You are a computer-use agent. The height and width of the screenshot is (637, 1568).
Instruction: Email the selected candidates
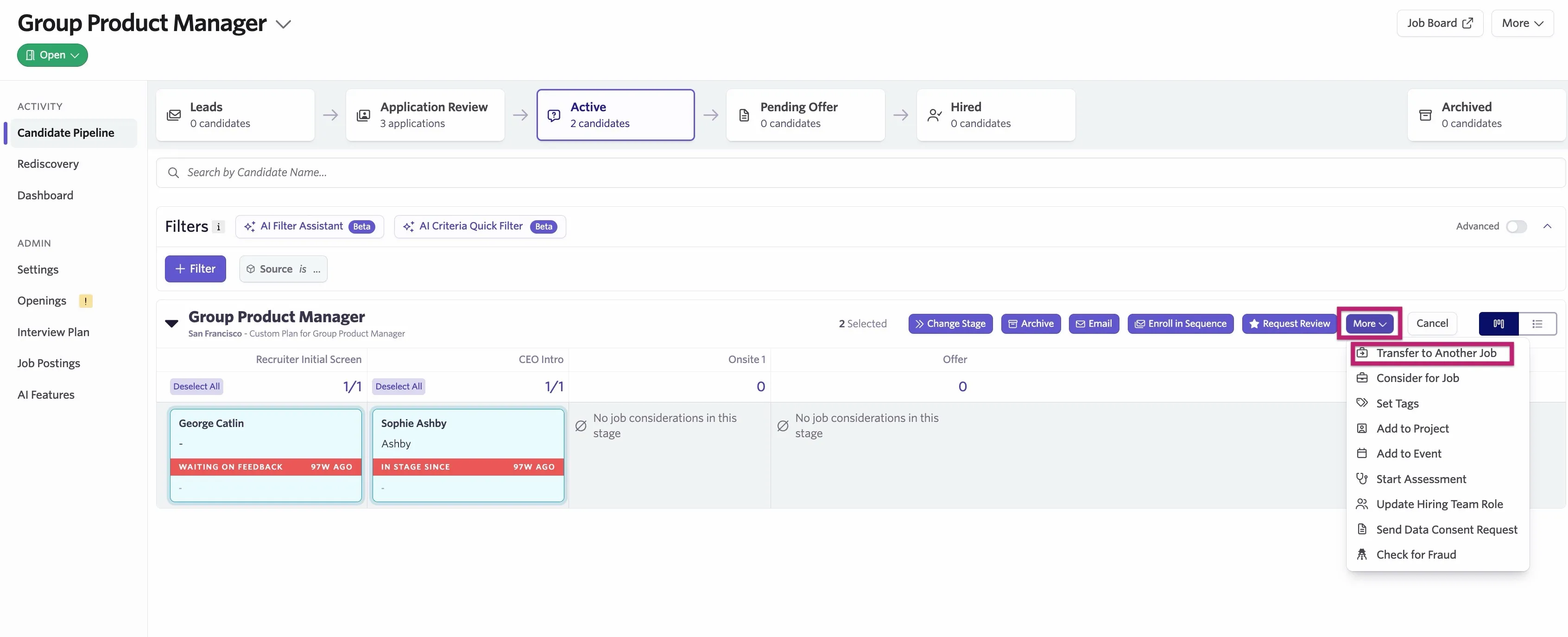1094,324
